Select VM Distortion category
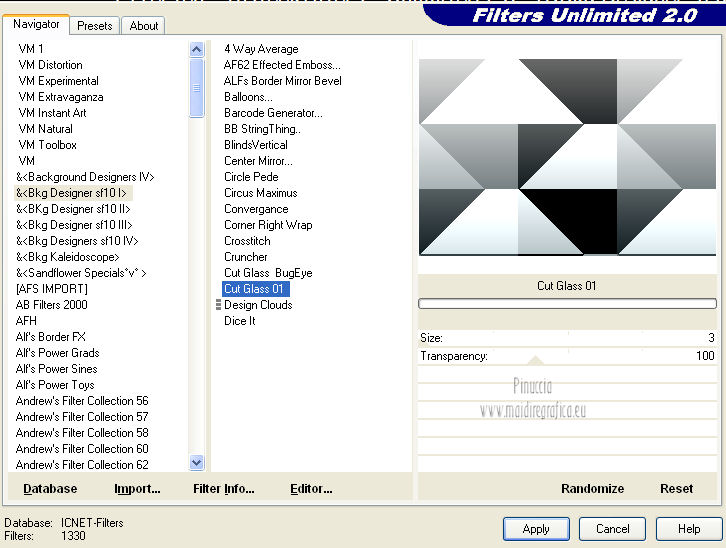This screenshot has width=726, height=548. click(x=50, y=65)
